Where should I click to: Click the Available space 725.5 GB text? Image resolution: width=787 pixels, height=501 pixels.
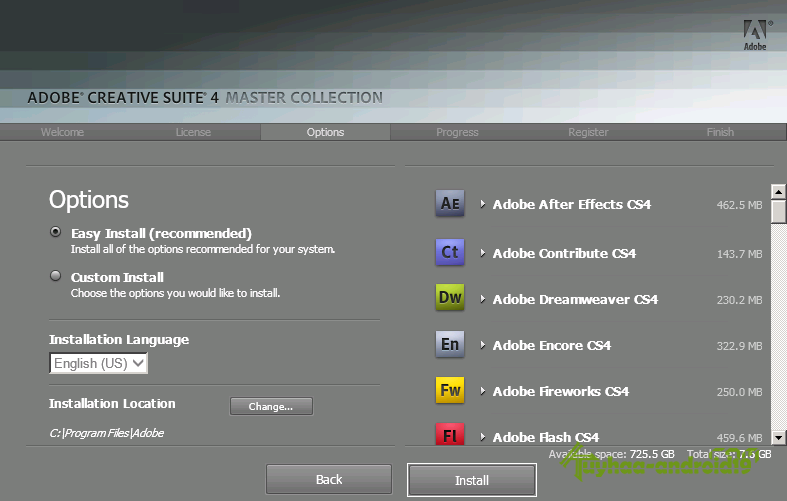[611, 454]
